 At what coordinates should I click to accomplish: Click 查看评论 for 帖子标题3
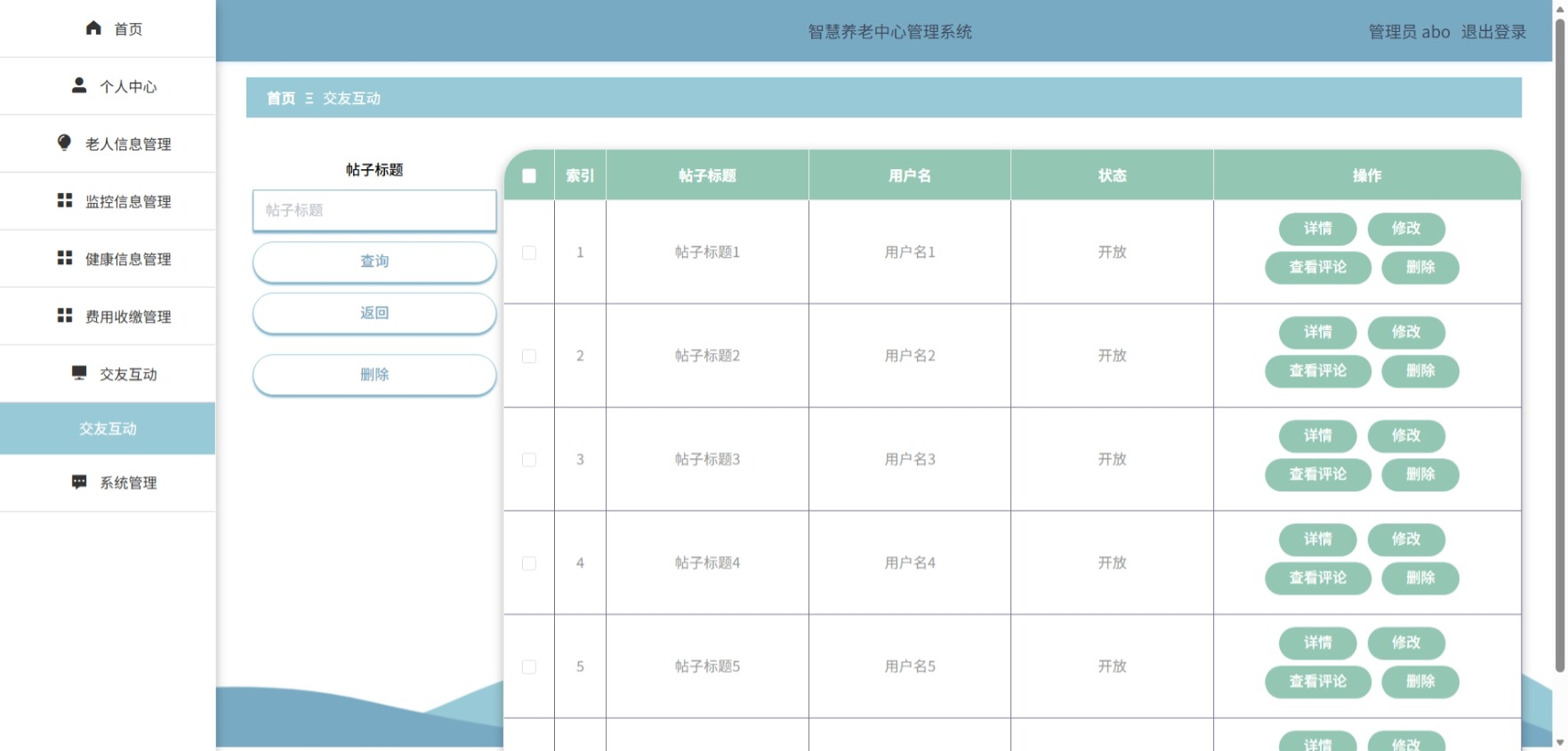click(x=1318, y=474)
